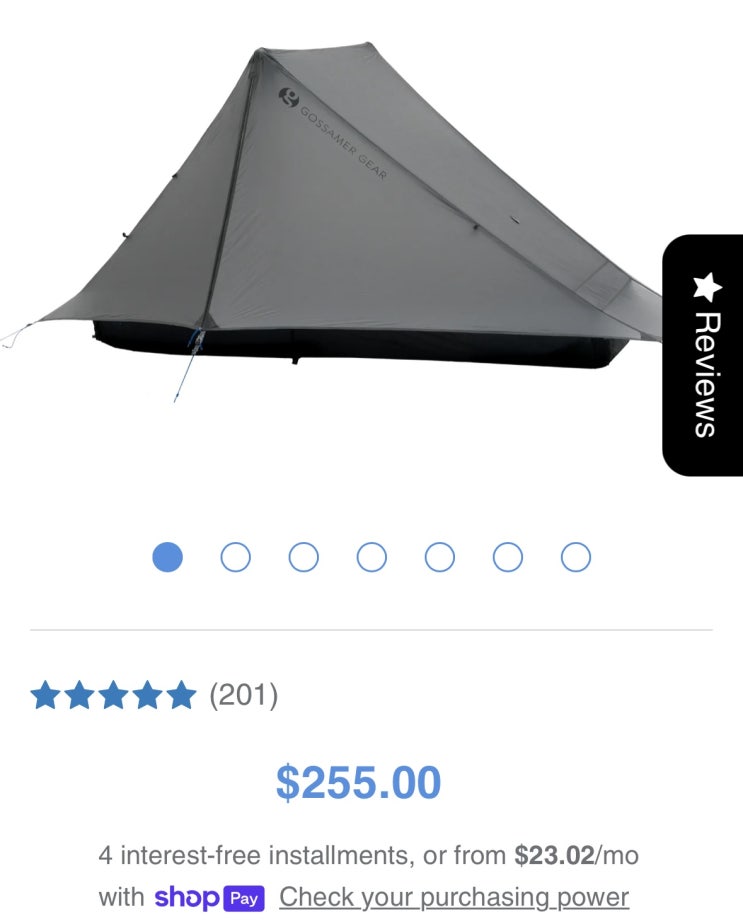Open Check your purchasing power link

[454, 897]
